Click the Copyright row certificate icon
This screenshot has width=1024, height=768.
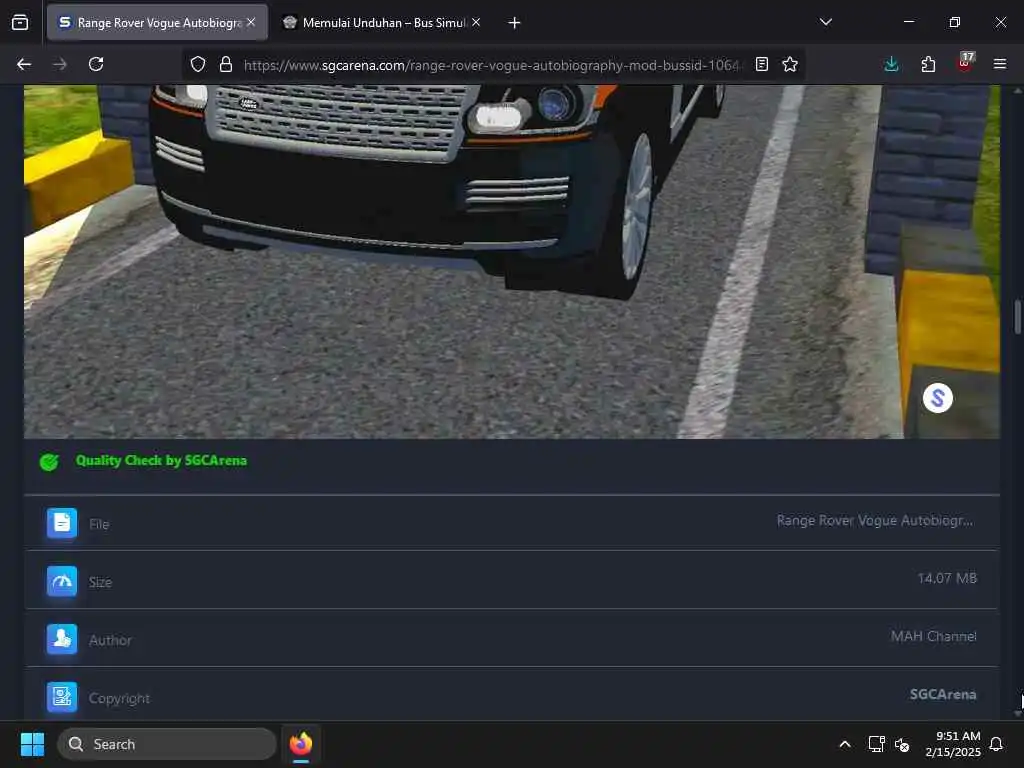(62, 697)
